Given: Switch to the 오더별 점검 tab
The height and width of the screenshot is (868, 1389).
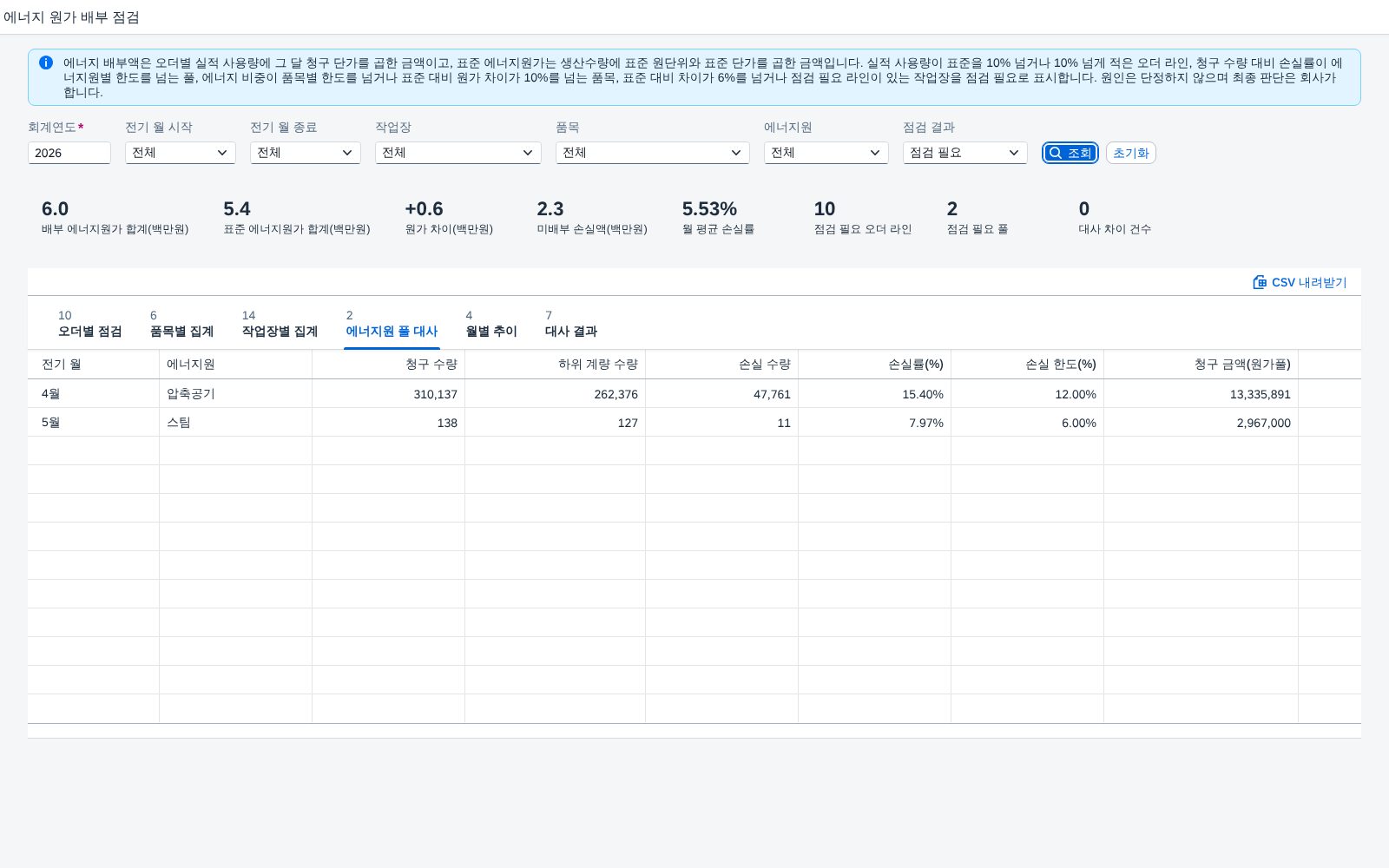Looking at the screenshot, I should (x=89, y=324).
